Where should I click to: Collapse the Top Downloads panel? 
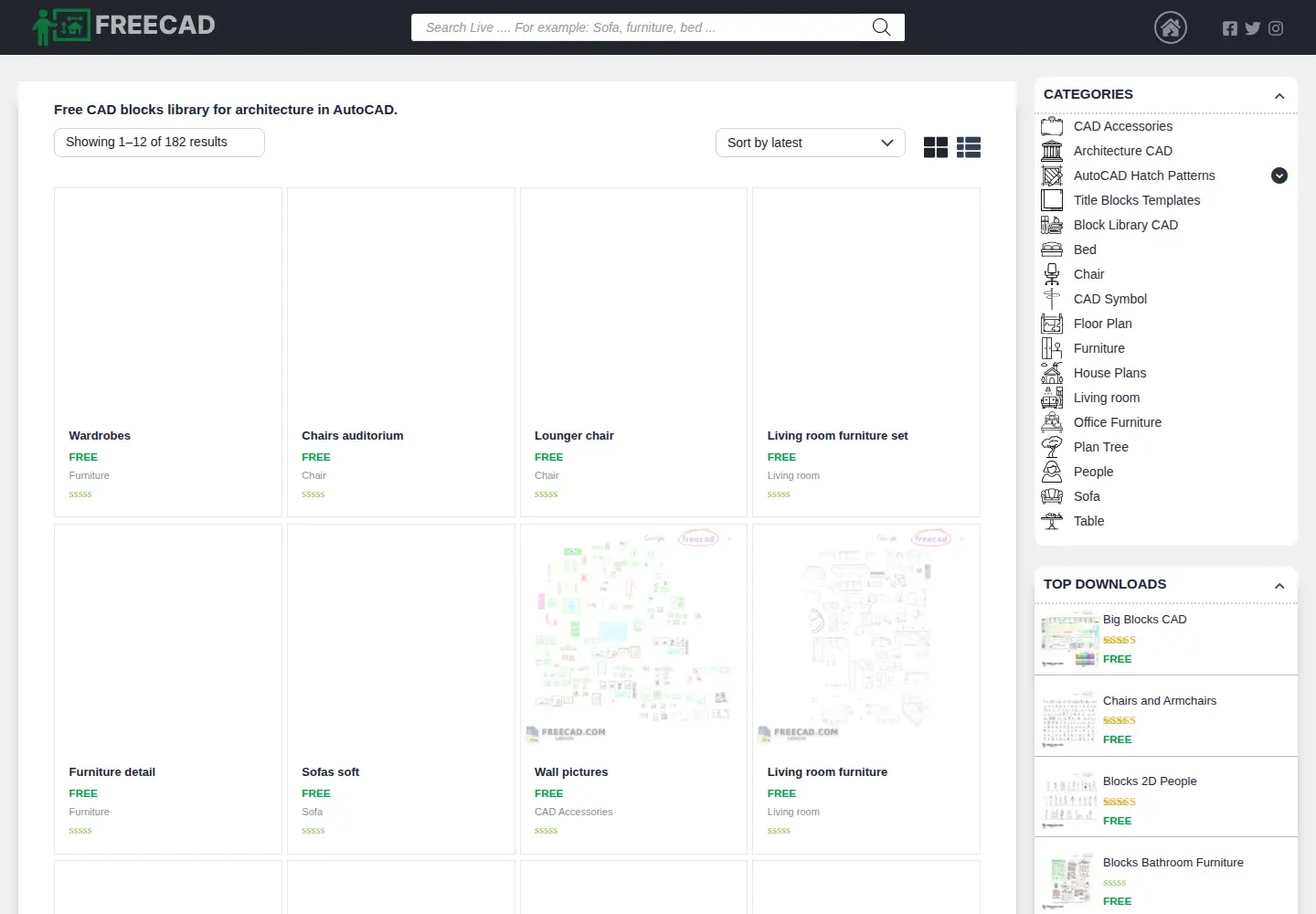1279,586
